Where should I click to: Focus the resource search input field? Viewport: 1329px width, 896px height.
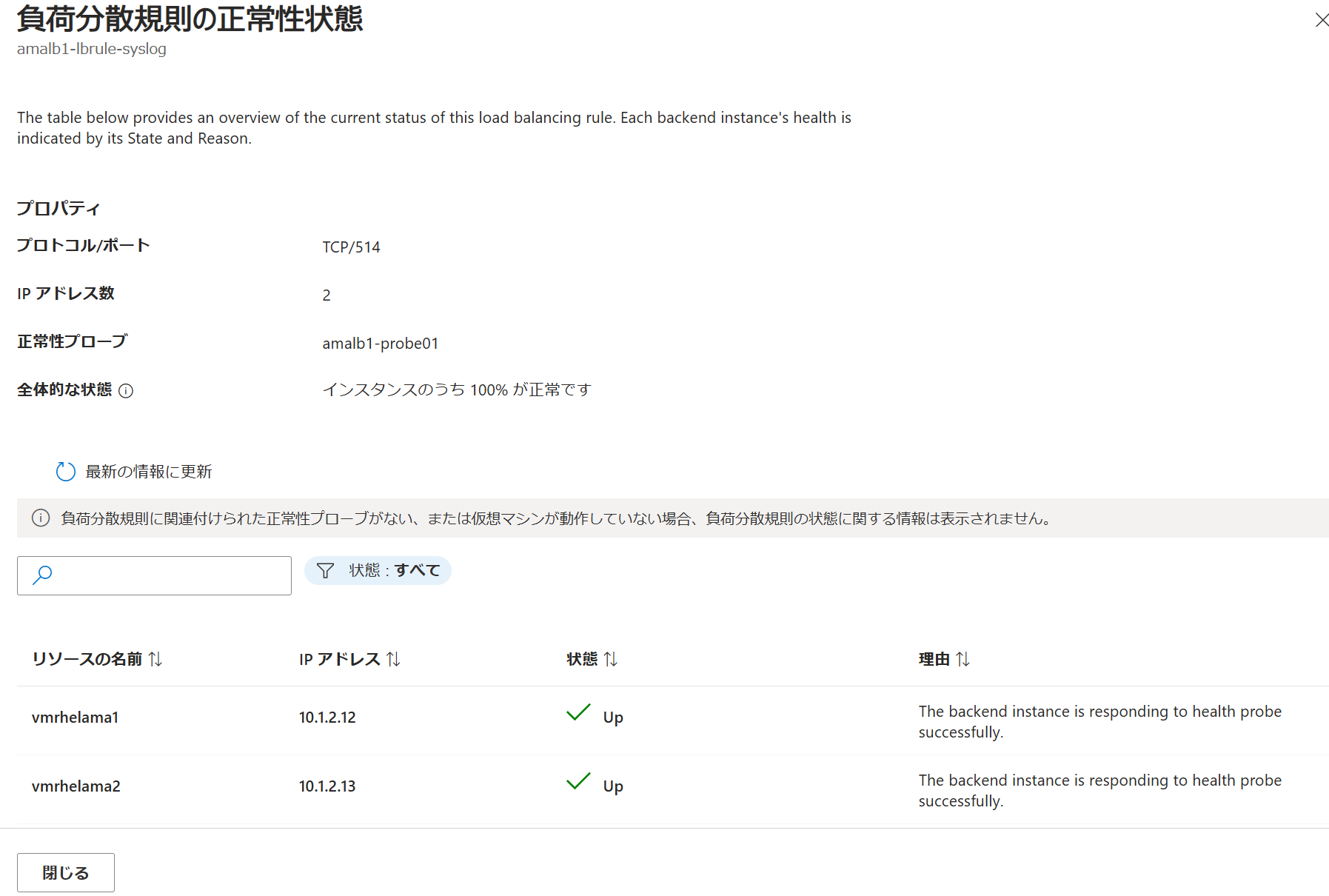tap(154, 575)
